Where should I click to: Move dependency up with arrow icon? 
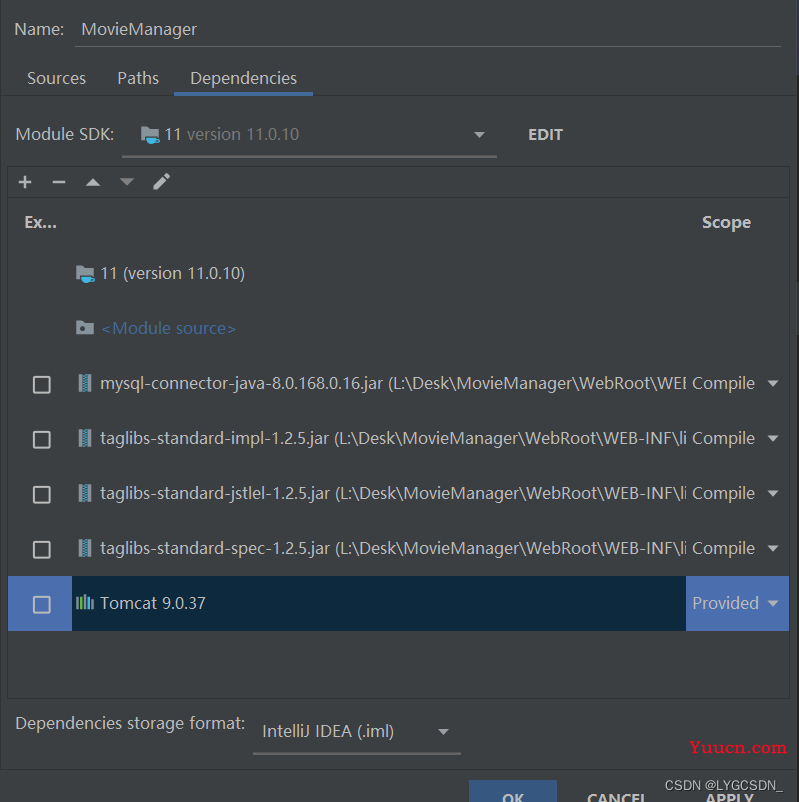(x=93, y=182)
